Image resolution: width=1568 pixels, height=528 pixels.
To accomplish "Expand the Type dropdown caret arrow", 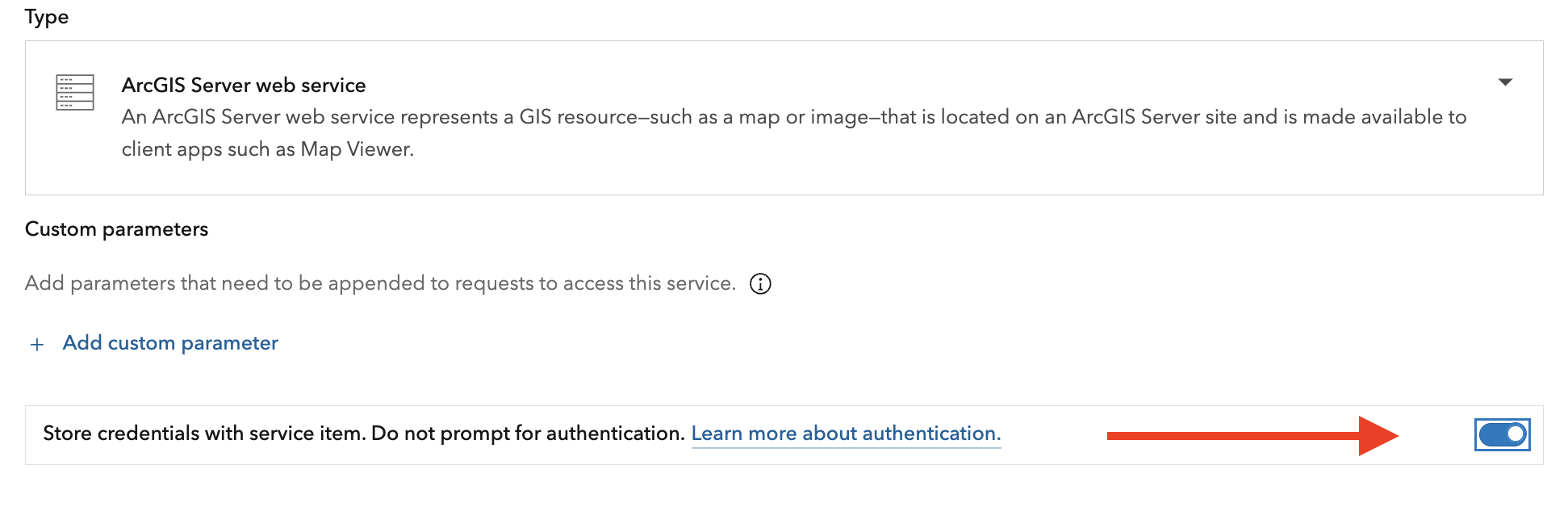I will pyautogui.click(x=1505, y=82).
